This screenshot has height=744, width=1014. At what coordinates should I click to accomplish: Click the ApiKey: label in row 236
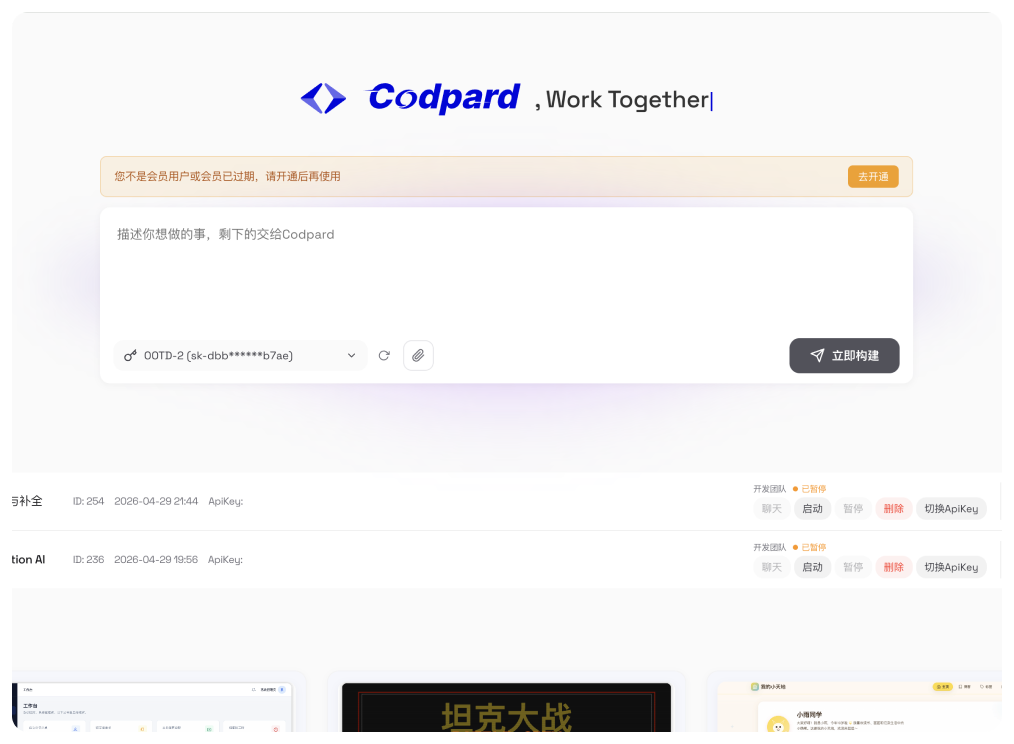click(x=226, y=560)
